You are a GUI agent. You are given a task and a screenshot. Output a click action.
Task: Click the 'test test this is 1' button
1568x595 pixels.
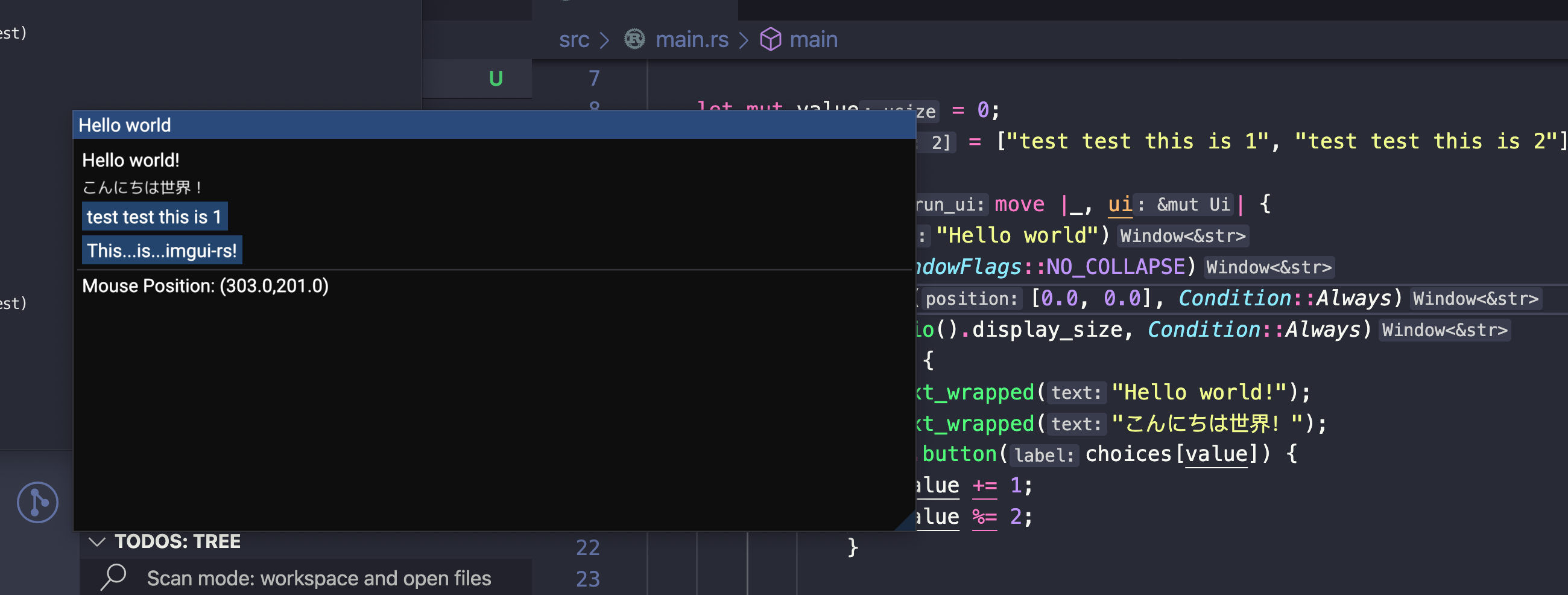(154, 216)
